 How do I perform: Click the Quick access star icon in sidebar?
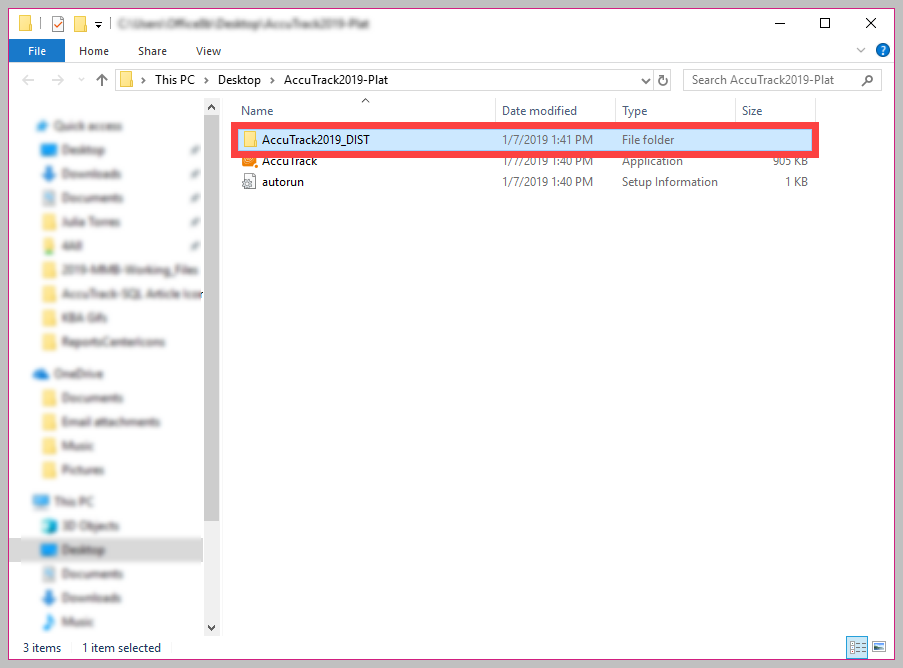42,126
